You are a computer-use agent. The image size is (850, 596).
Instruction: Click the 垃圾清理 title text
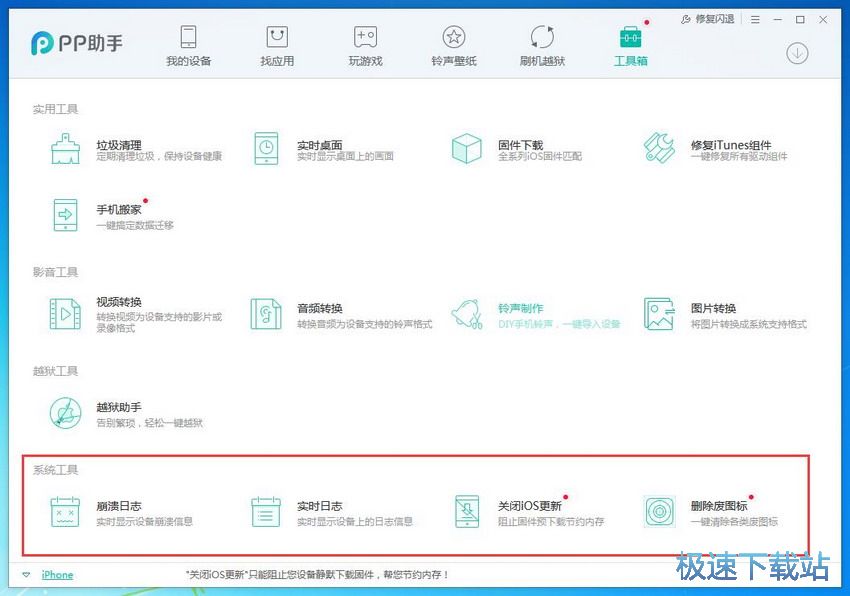pyautogui.click(x=119, y=145)
